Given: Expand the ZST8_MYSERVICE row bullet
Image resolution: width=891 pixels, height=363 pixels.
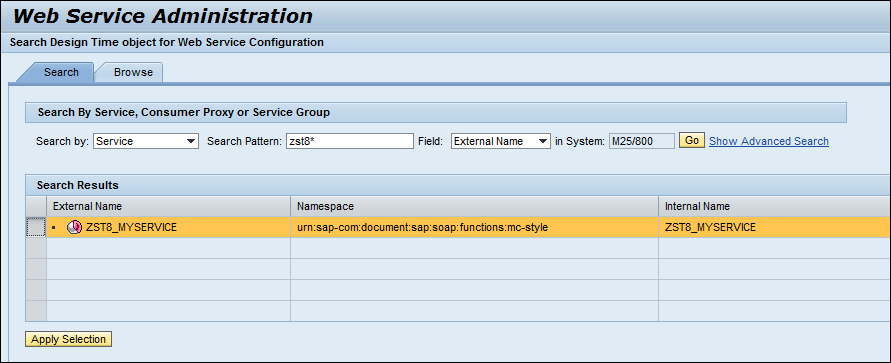Looking at the screenshot, I should [x=54, y=228].
